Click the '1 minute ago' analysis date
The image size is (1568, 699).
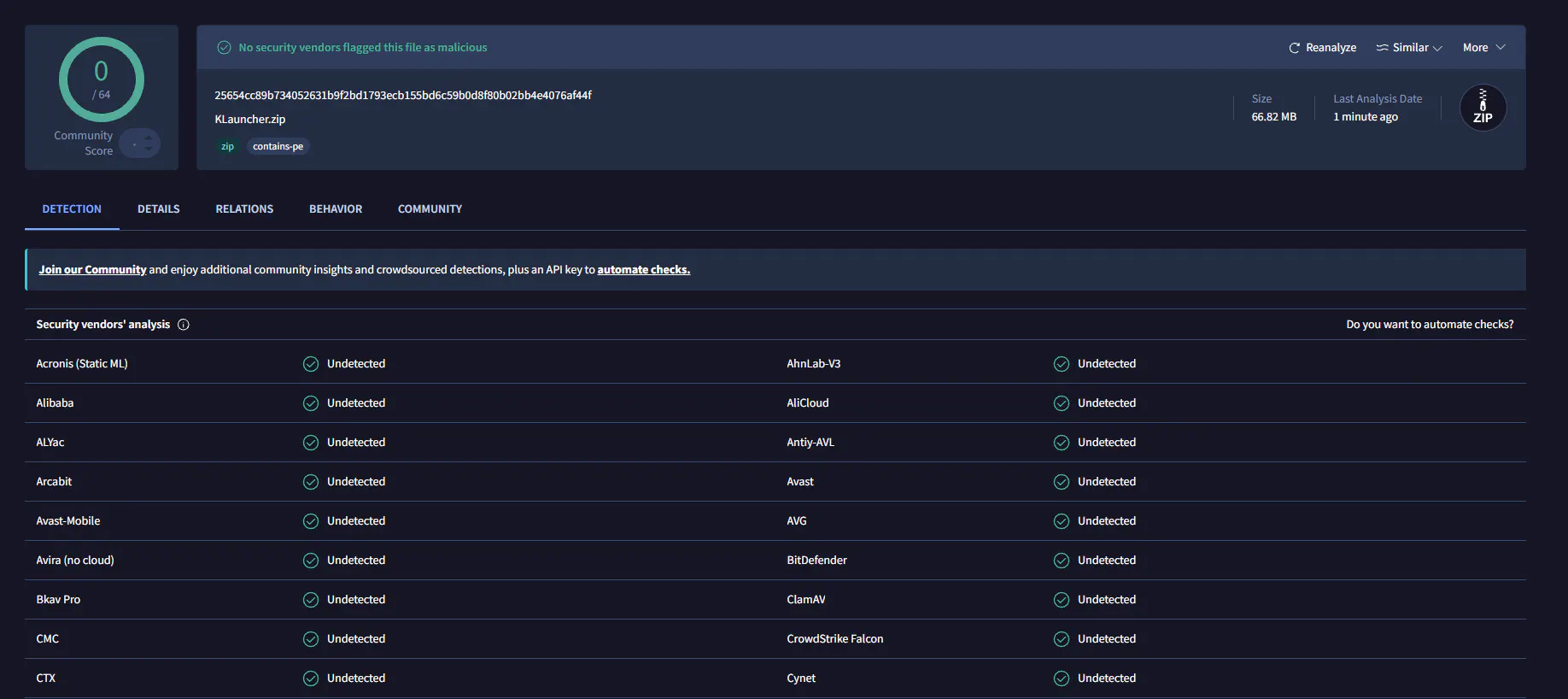point(1366,117)
